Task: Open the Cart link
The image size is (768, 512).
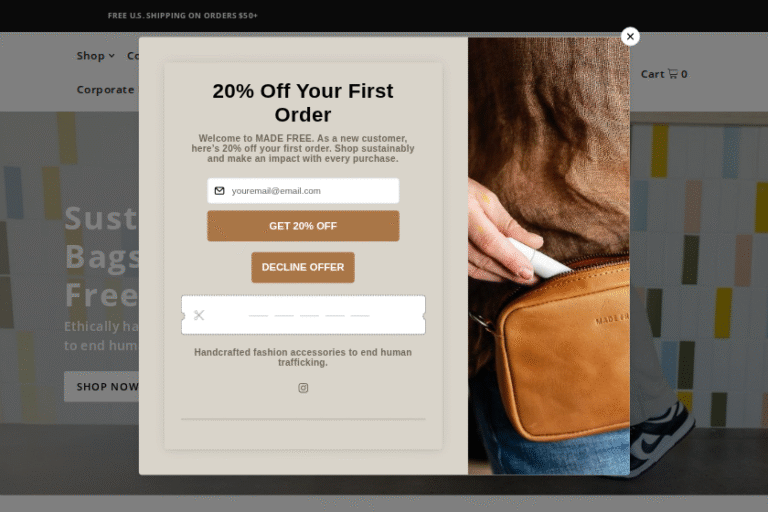Action: point(664,74)
